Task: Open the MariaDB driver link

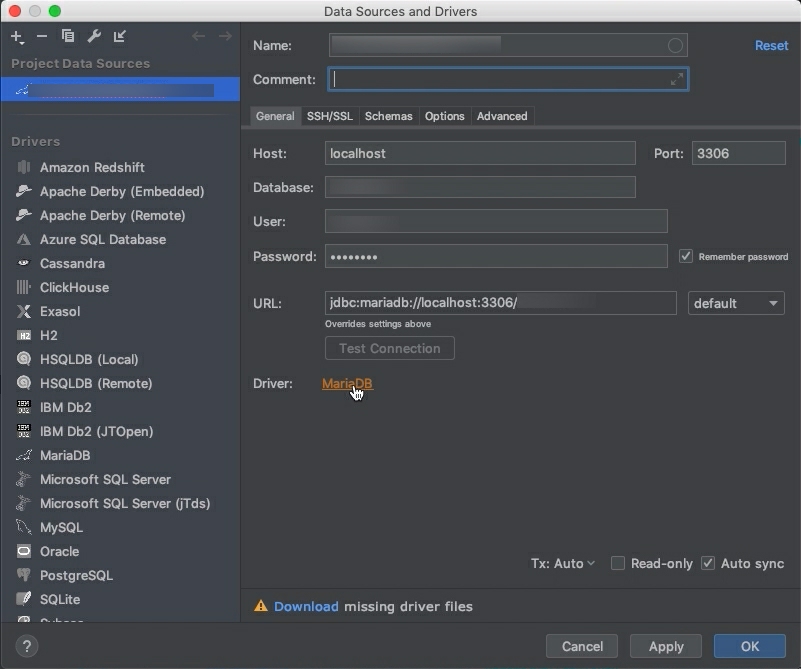Action: click(x=347, y=384)
